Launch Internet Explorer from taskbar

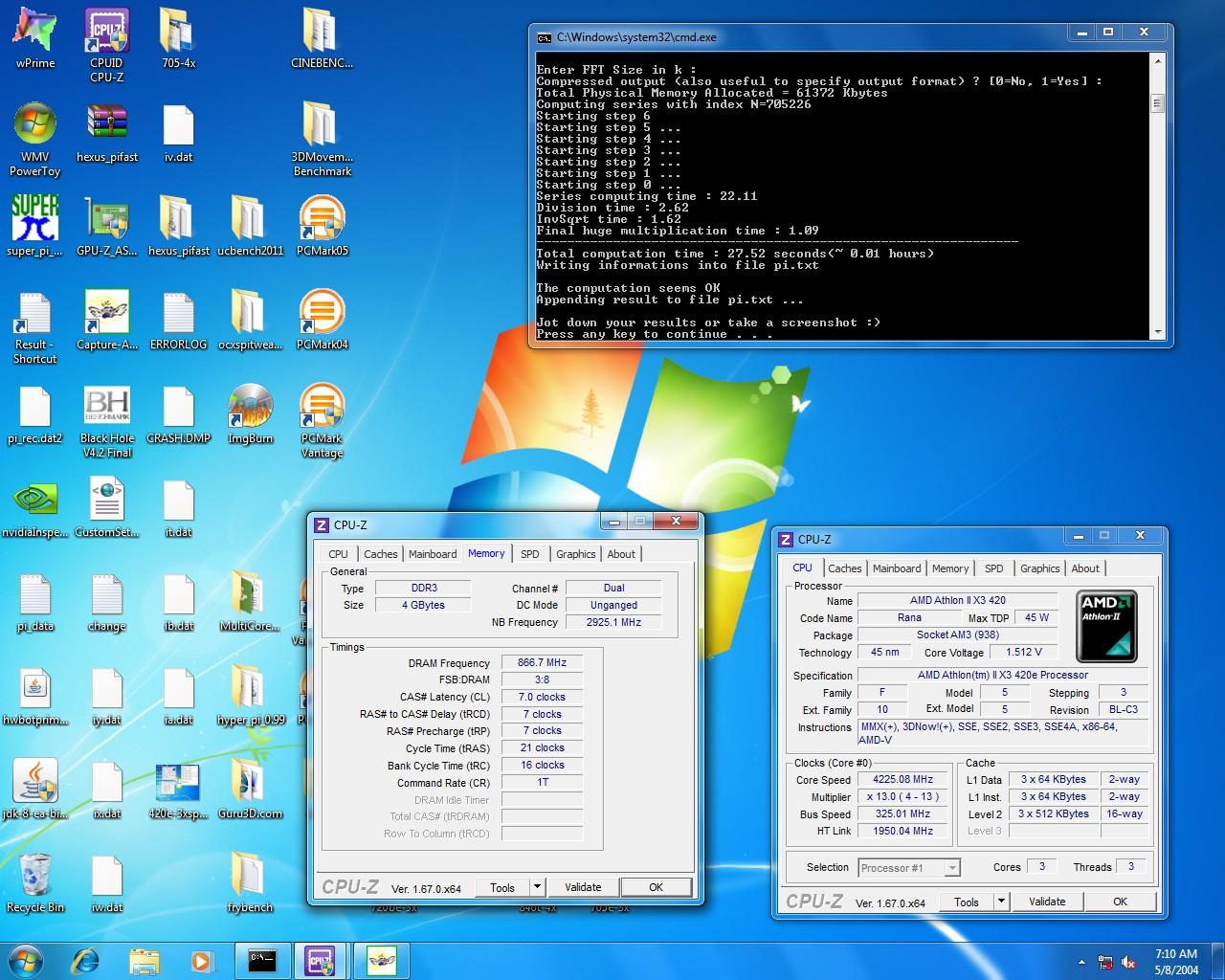click(86, 960)
